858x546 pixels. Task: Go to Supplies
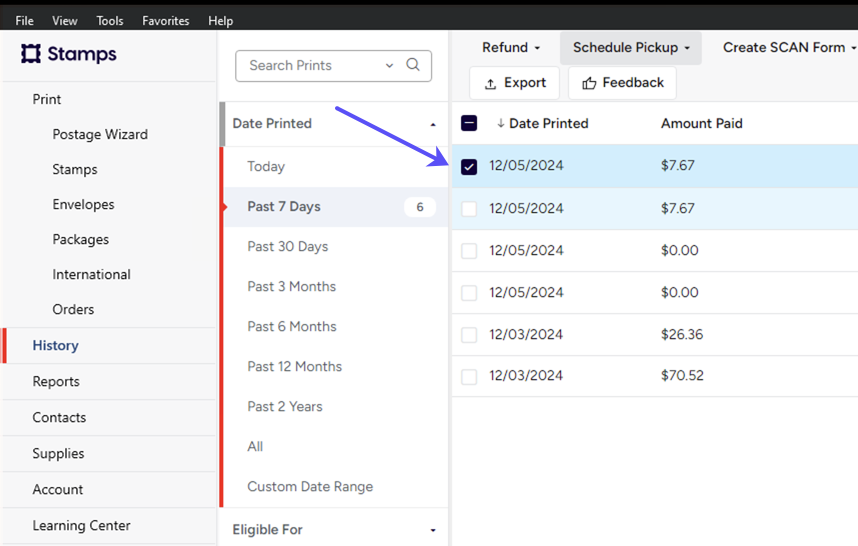tap(109, 454)
